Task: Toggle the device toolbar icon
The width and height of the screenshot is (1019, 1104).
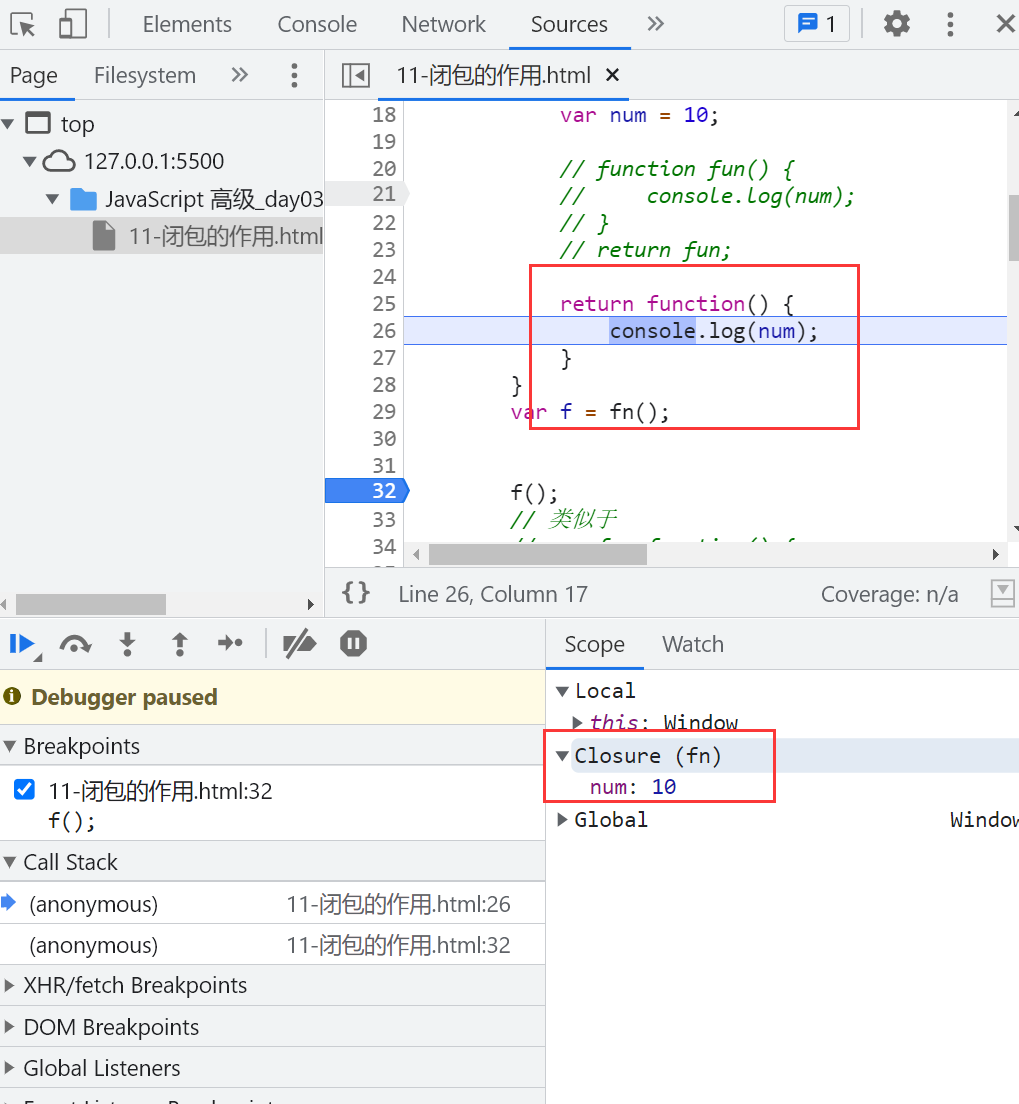Action: (73, 24)
